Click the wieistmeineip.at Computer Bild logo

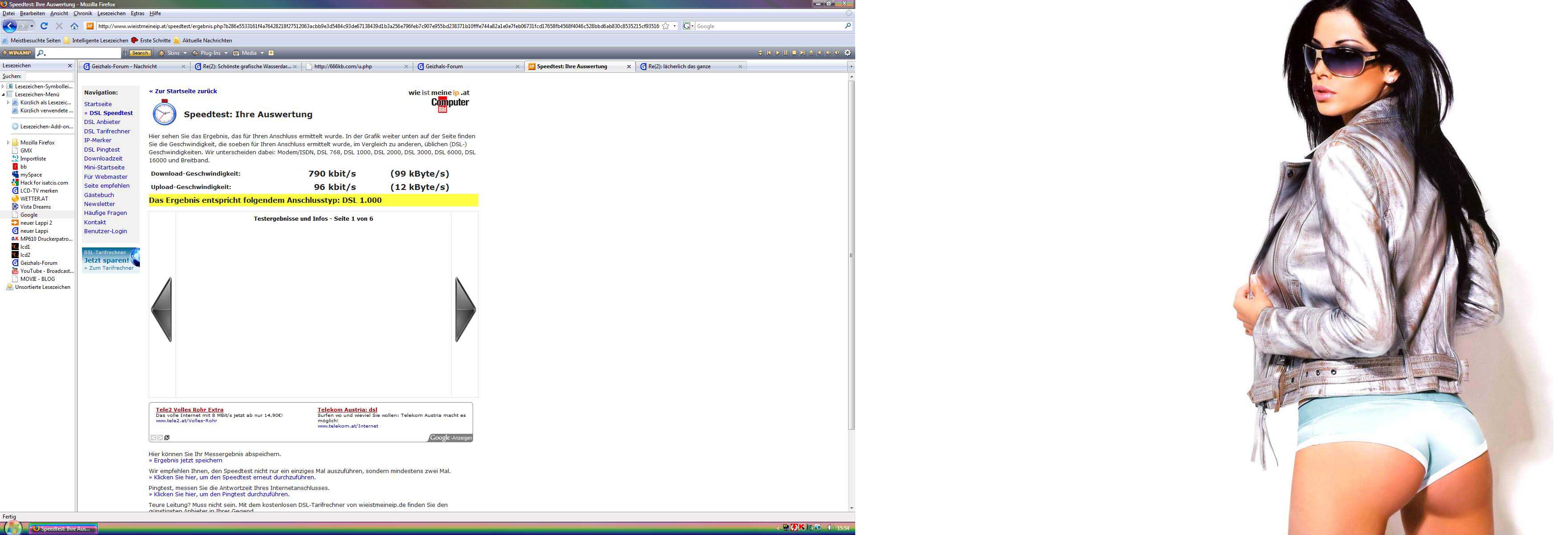pos(439,101)
